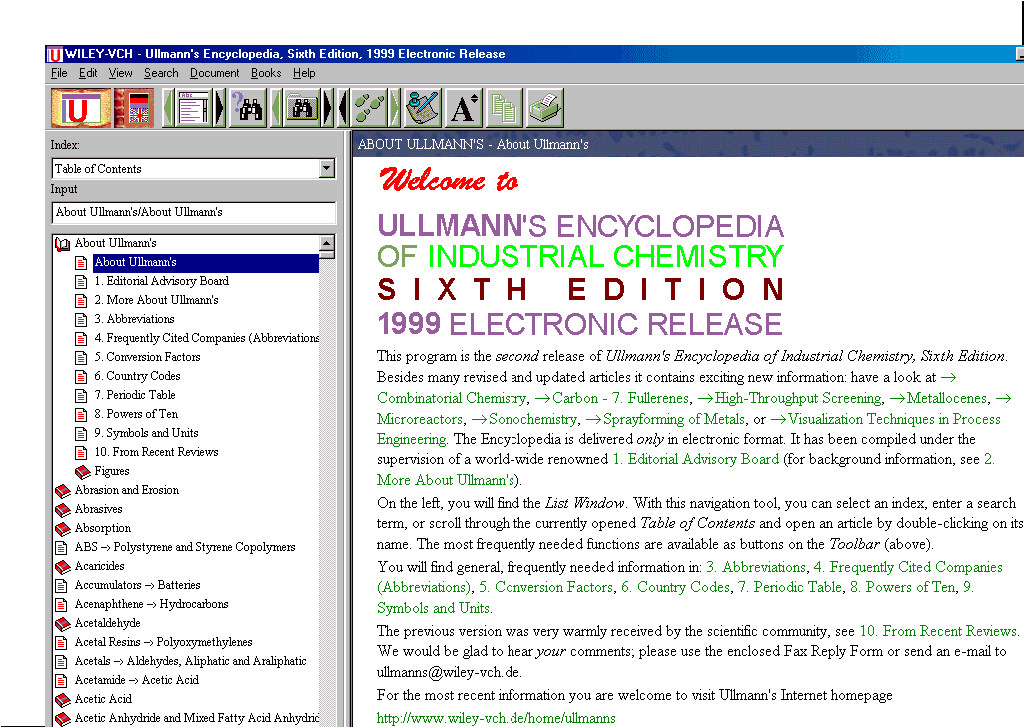Click the closed book icon beside Figures
The image size is (1025, 728).
(x=82, y=472)
